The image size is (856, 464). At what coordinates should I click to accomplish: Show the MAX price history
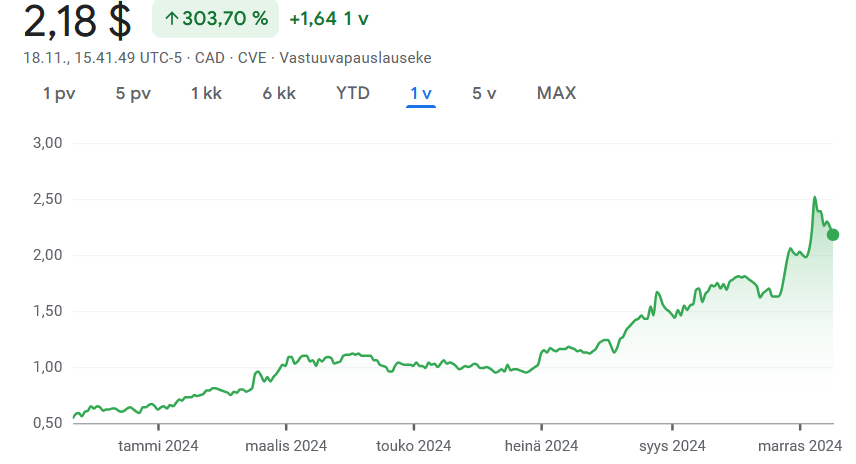tap(556, 93)
